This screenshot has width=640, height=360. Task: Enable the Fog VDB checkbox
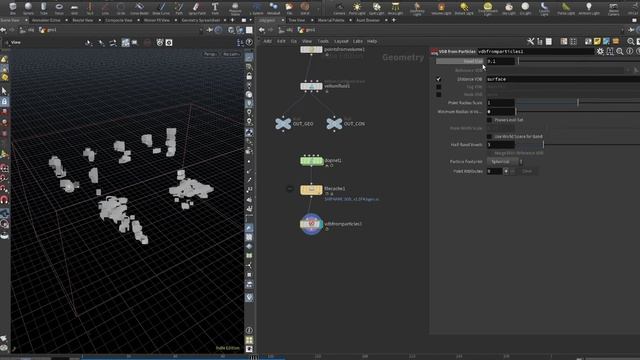pos(439,87)
